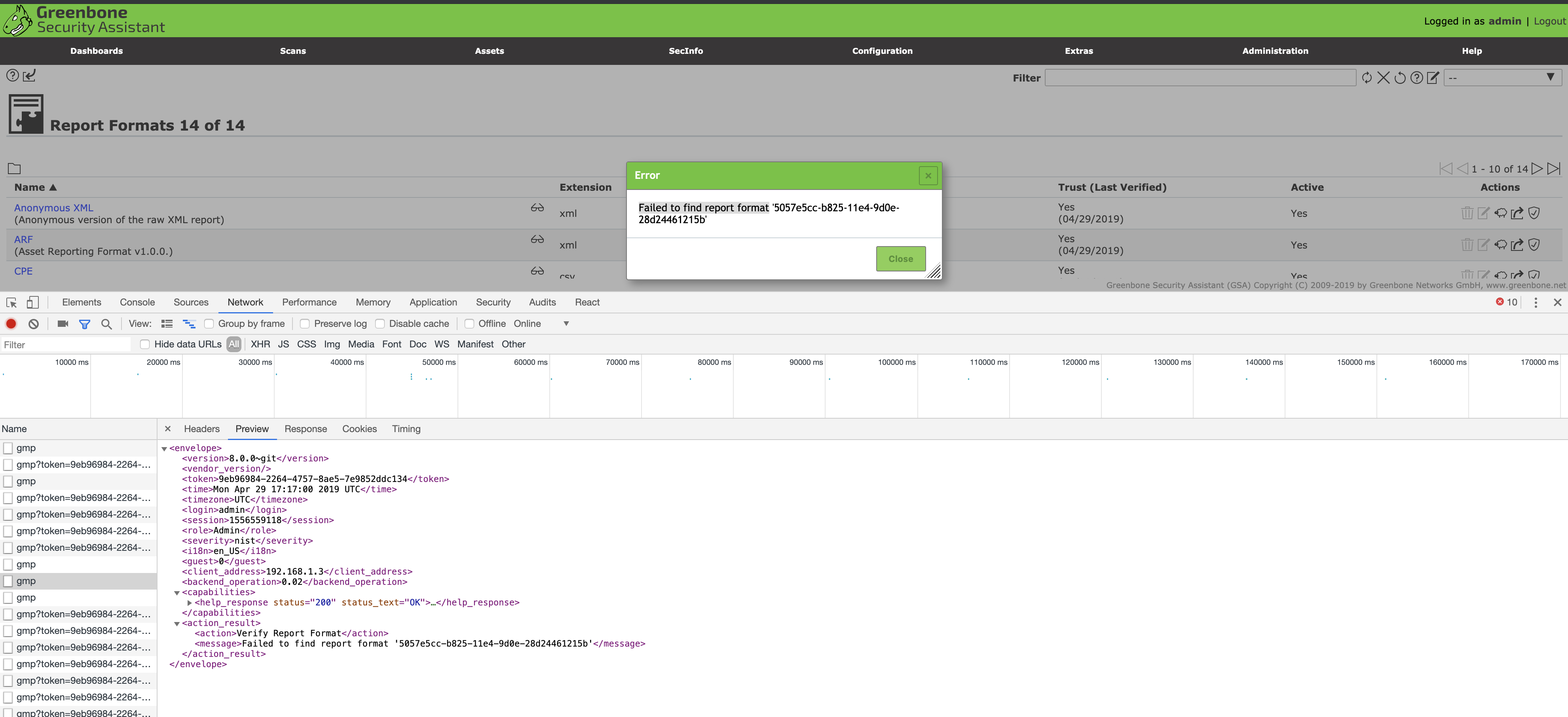Open the raw XML view for ARF

[537, 239]
